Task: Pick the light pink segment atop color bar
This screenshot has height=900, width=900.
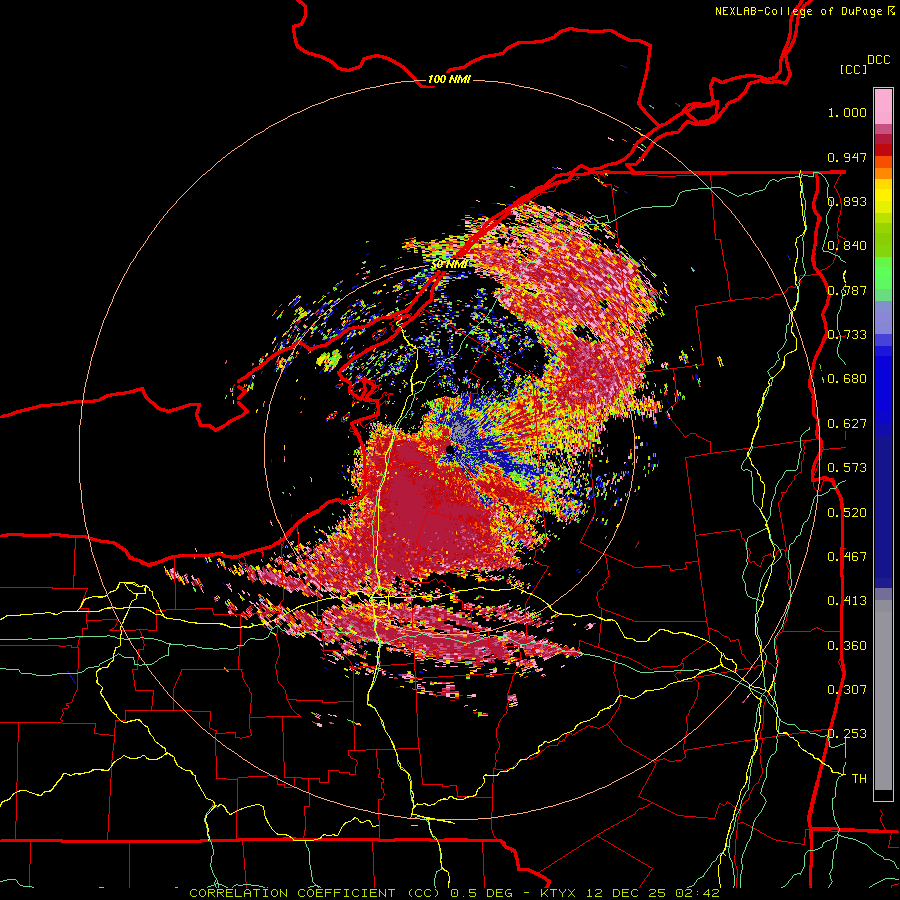Action: (883, 107)
